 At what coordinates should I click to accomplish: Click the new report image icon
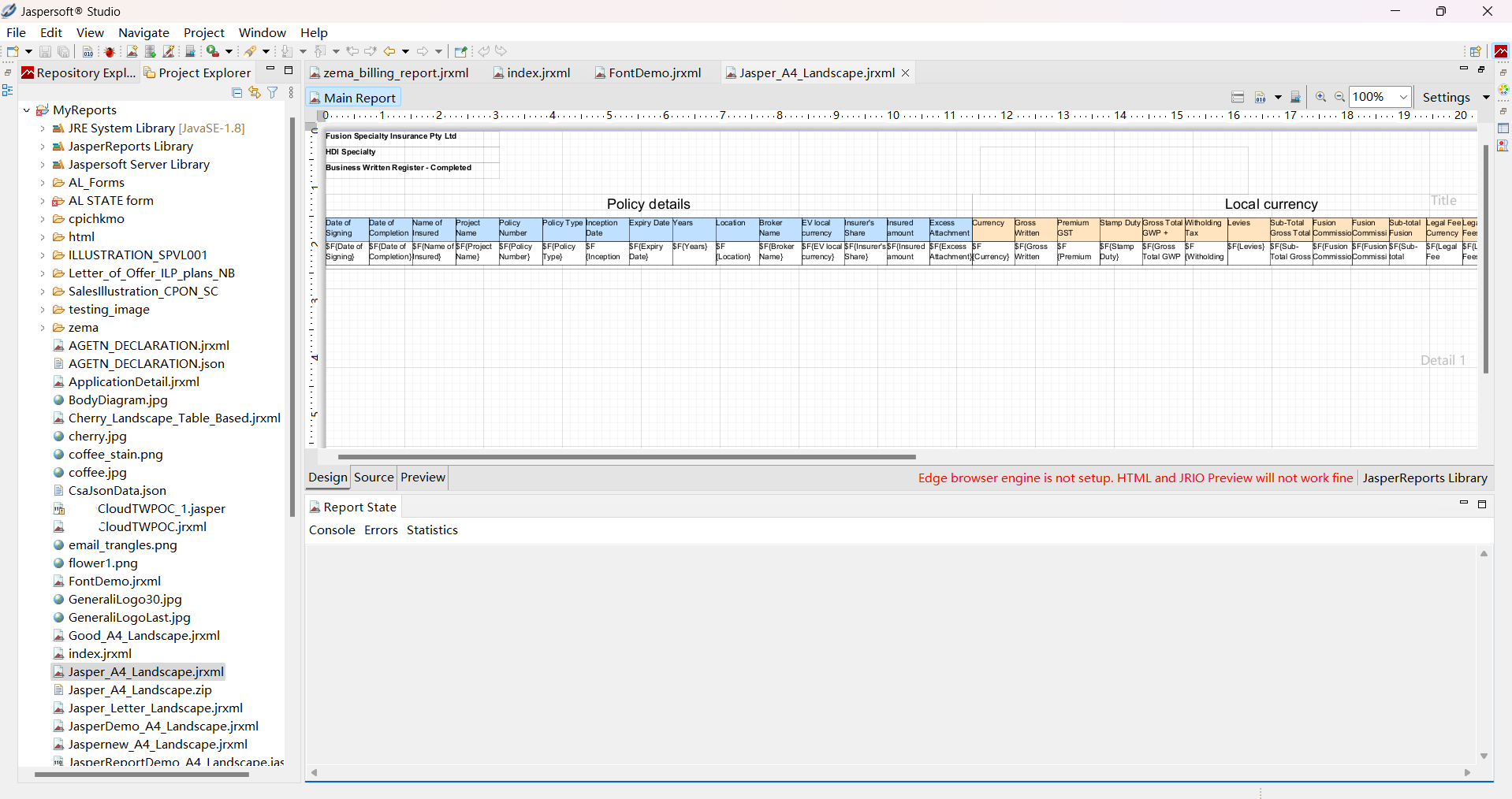132,51
